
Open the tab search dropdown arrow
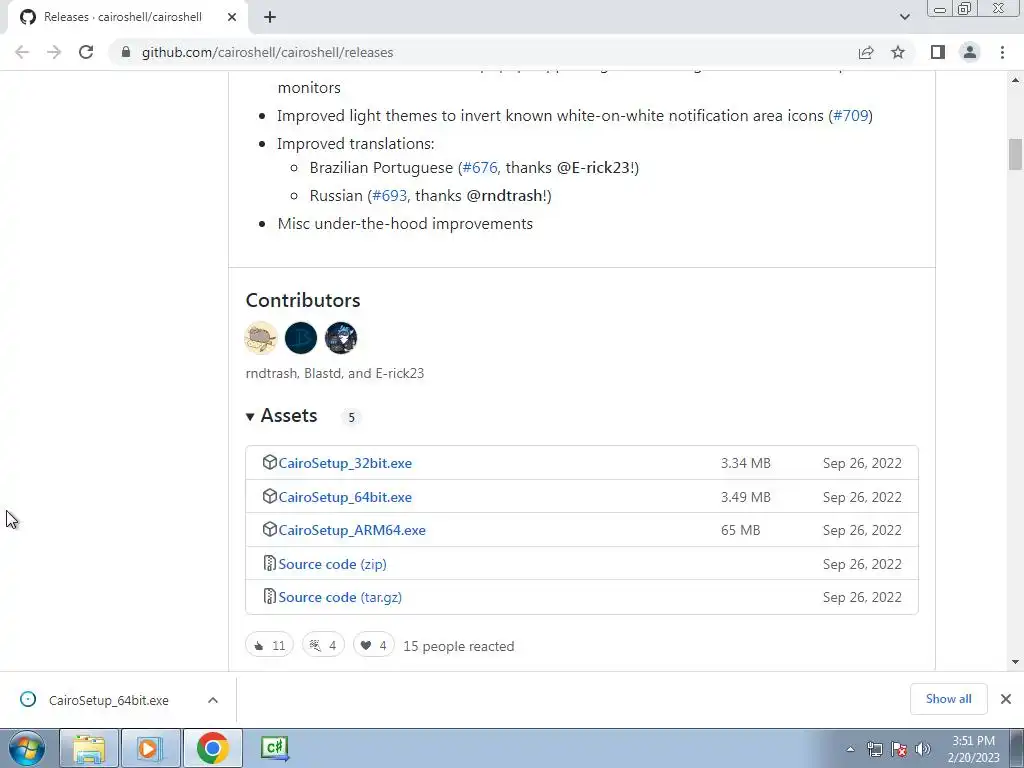904,17
